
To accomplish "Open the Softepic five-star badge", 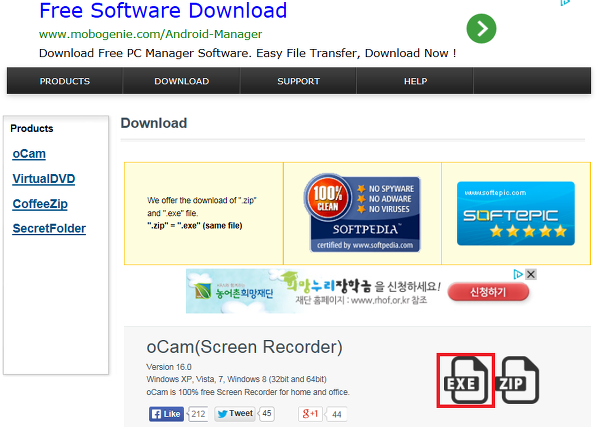I will [x=516, y=214].
